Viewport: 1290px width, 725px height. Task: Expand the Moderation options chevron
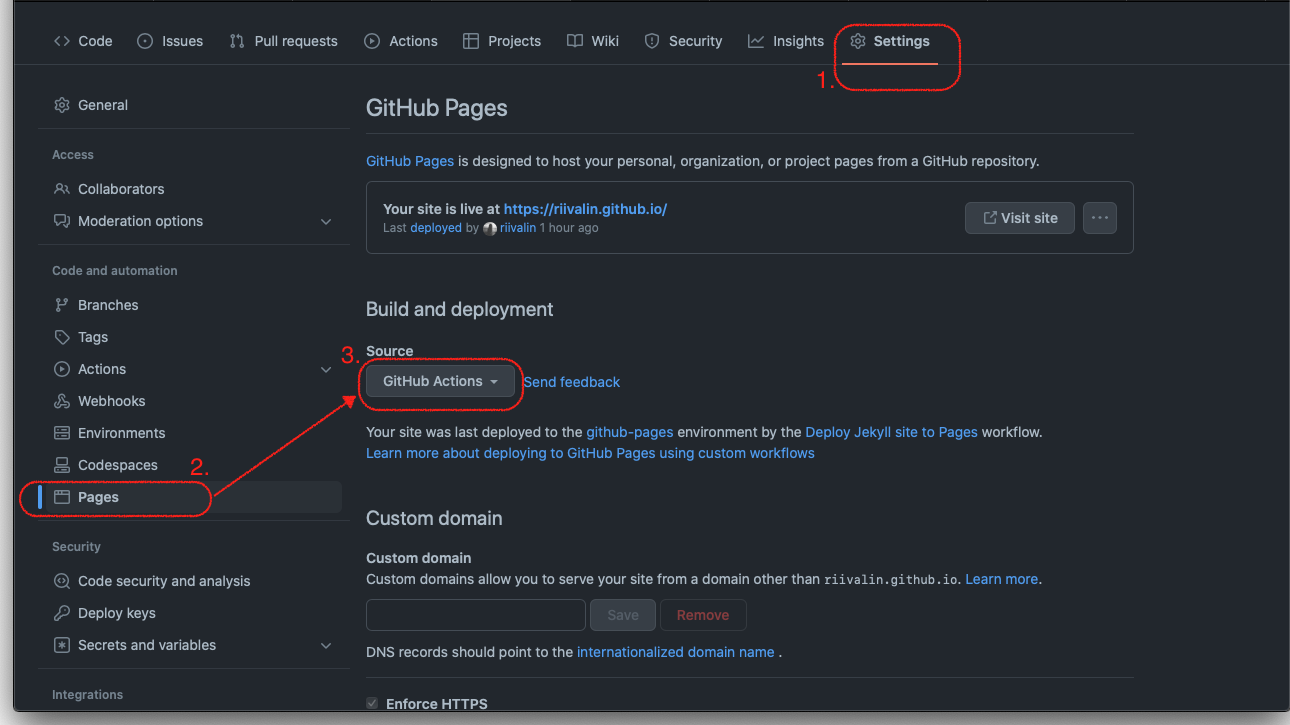pyautogui.click(x=326, y=221)
